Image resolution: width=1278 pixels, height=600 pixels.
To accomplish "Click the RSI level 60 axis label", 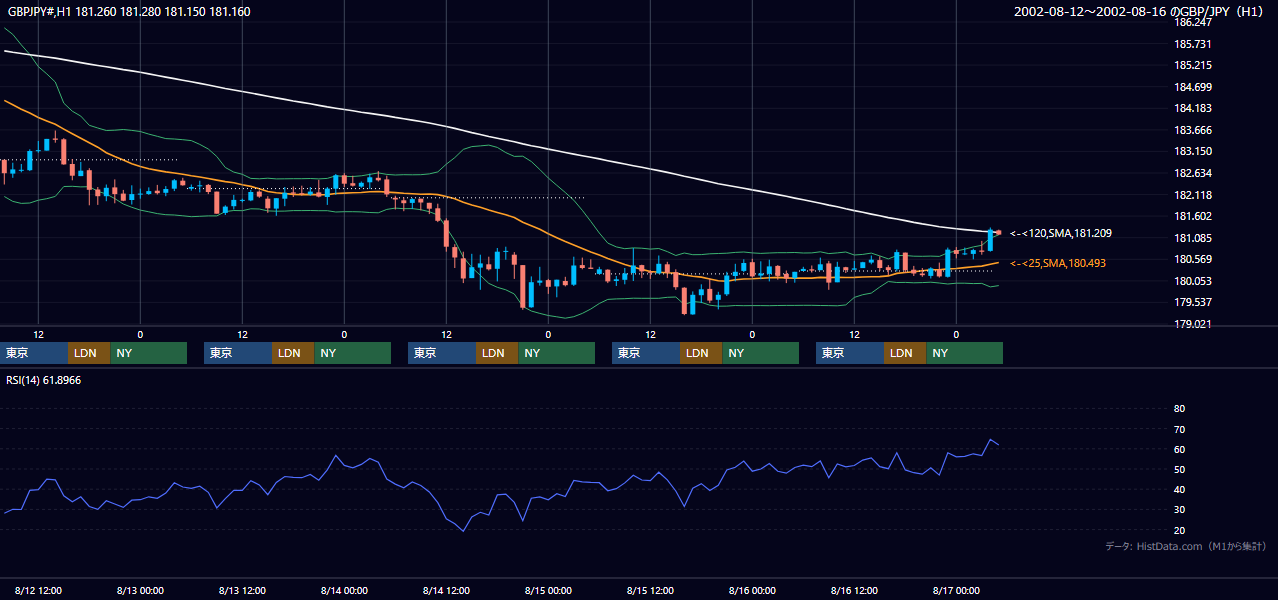I will 1179,449.
